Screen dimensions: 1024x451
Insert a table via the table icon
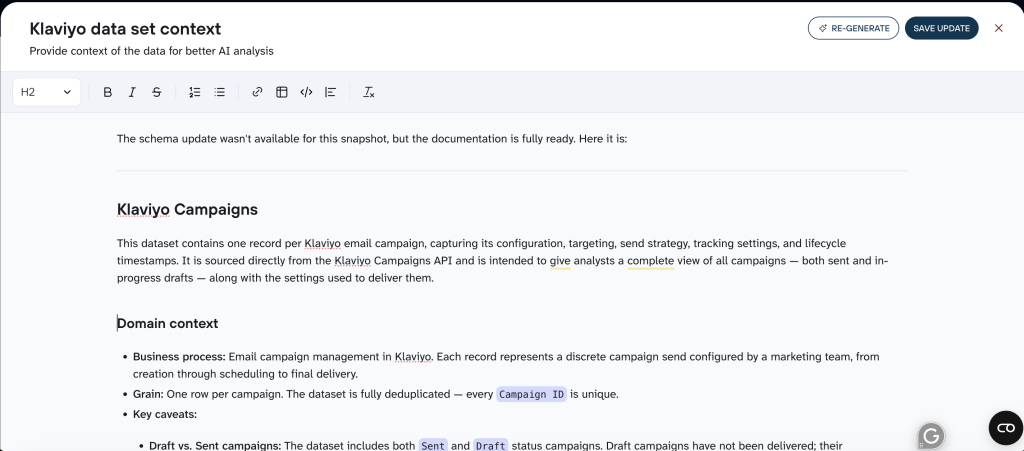[281, 92]
